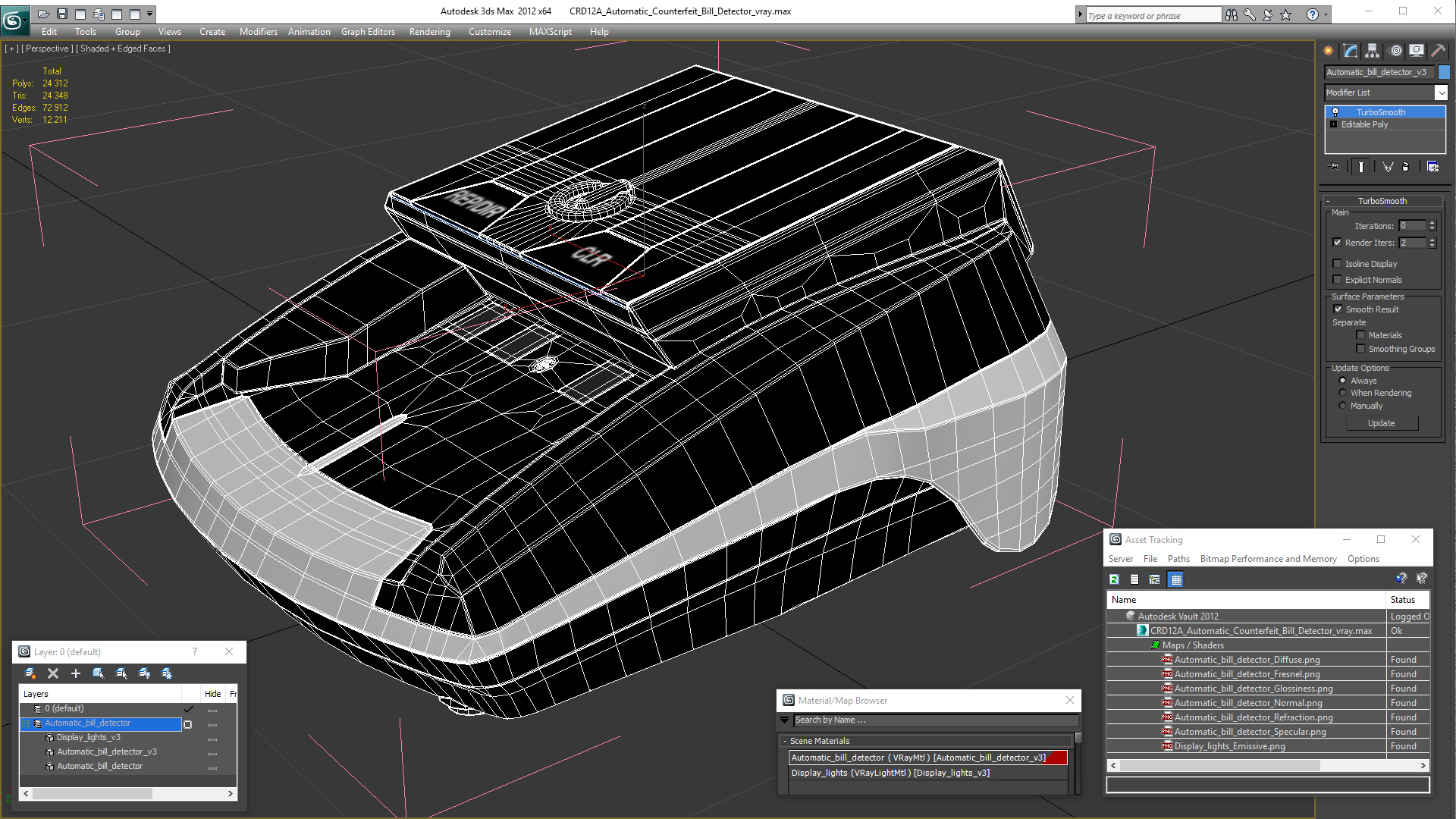The height and width of the screenshot is (819, 1456).
Task: Open the Display command panel tab
Action: pyautogui.click(x=1417, y=51)
